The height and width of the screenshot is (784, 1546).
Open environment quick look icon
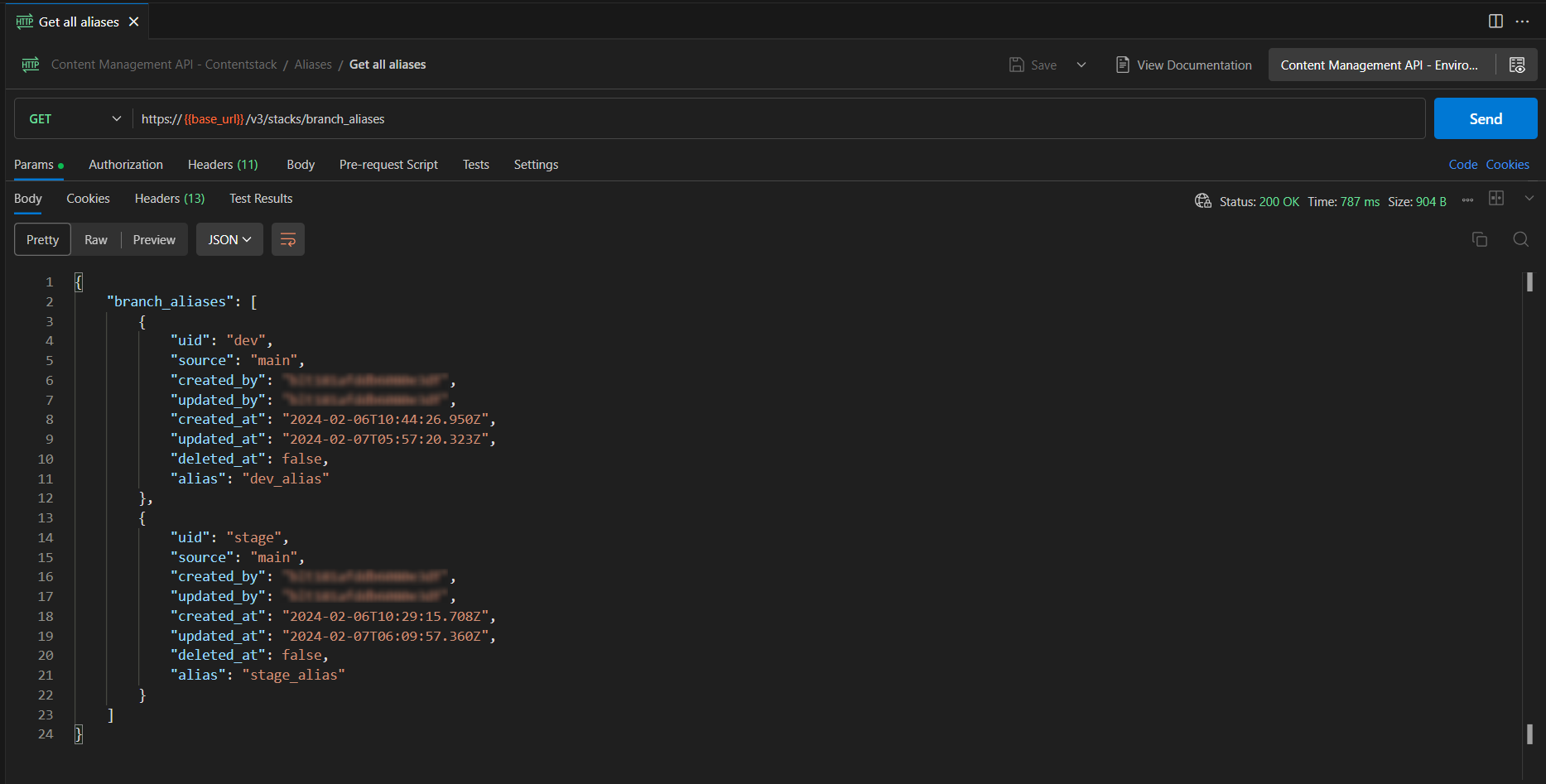coord(1517,65)
